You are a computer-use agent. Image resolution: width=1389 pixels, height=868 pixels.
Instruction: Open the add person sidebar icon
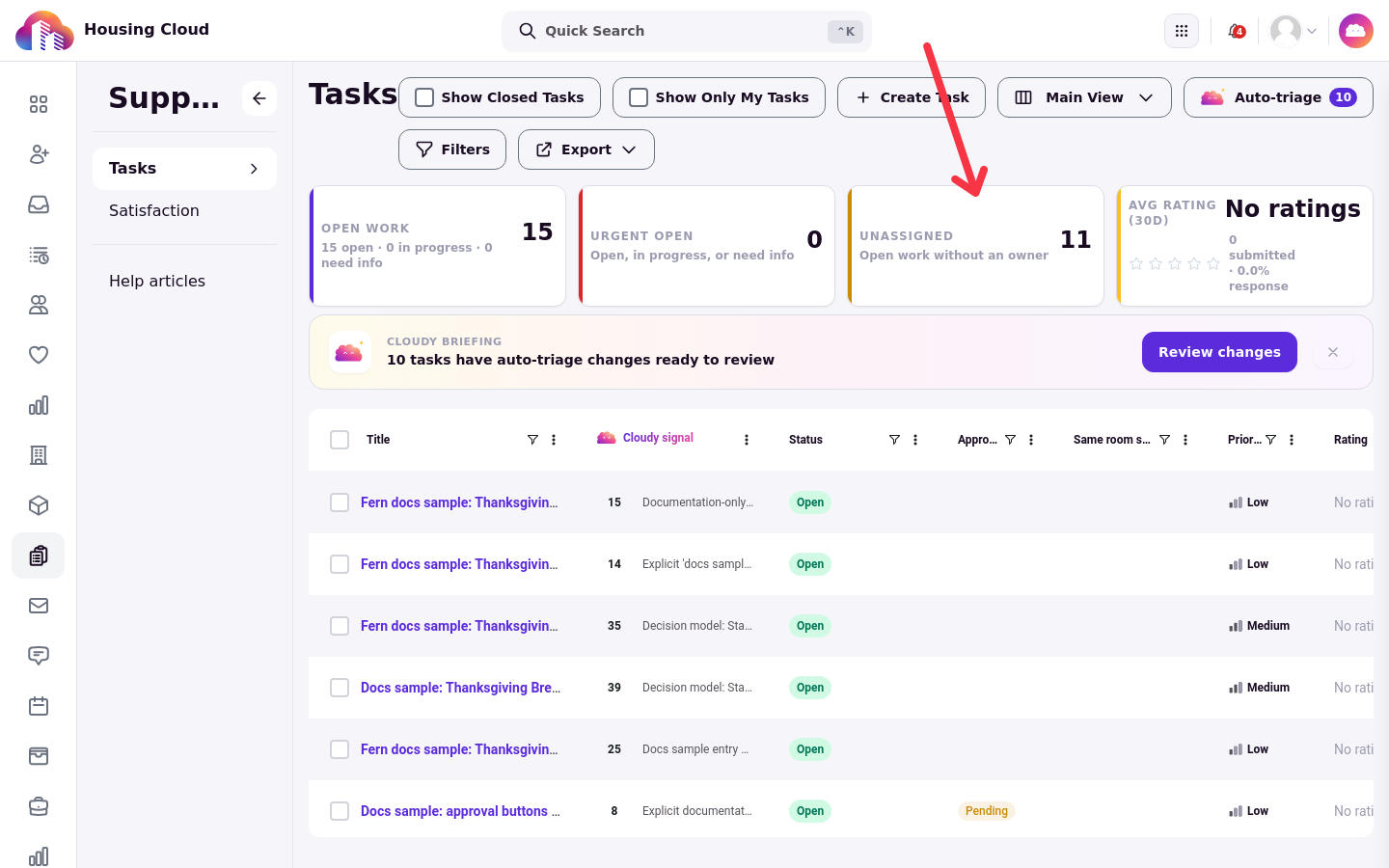tap(39, 154)
